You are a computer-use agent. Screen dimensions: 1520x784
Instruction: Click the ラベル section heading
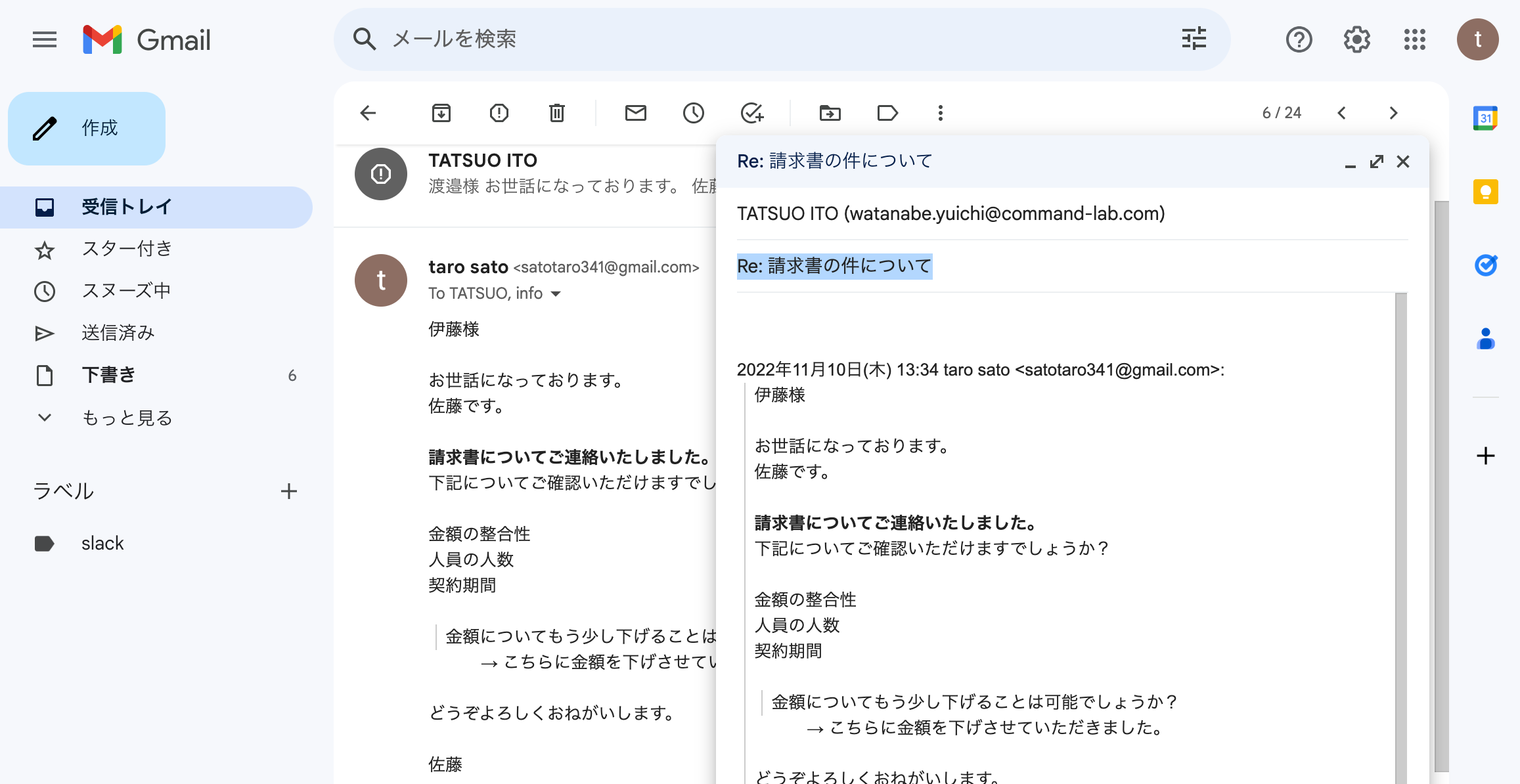[x=64, y=491]
